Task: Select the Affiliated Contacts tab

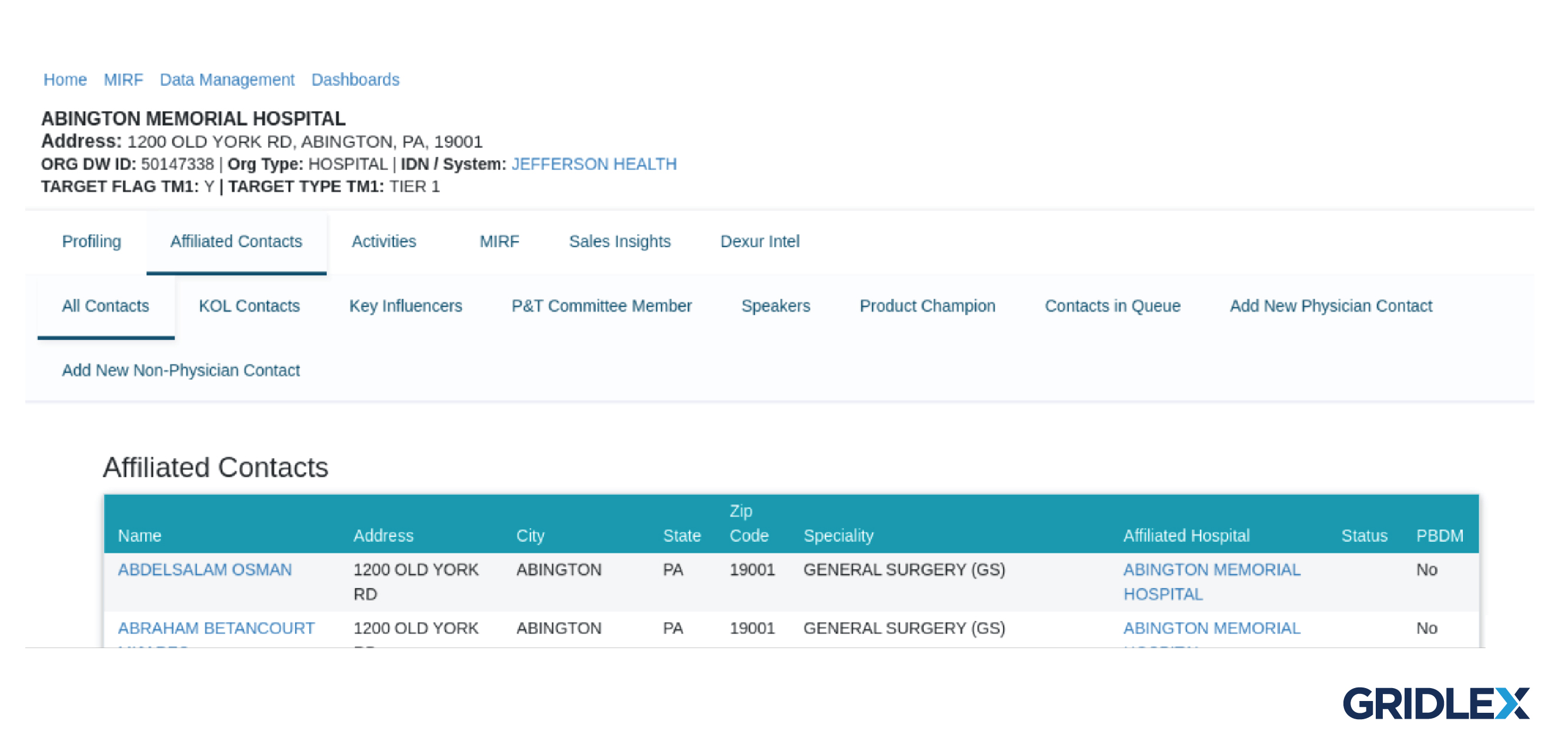Action: click(x=236, y=242)
